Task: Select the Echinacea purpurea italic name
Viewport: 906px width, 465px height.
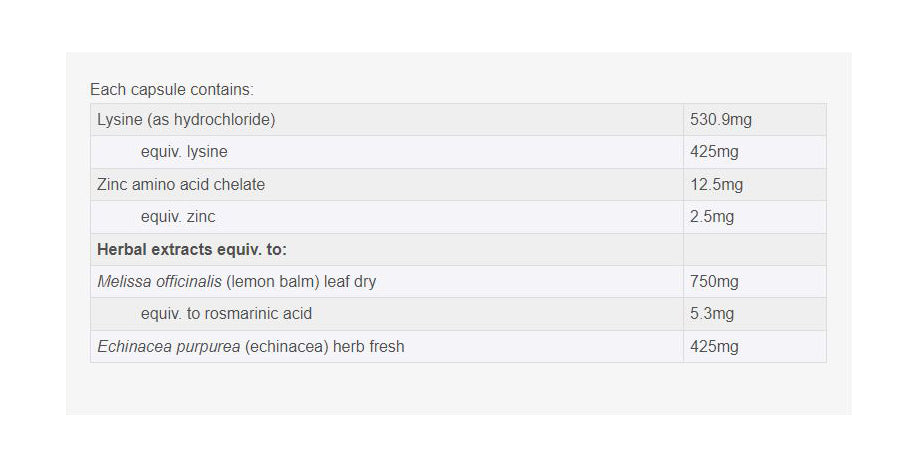Action: [x=168, y=347]
